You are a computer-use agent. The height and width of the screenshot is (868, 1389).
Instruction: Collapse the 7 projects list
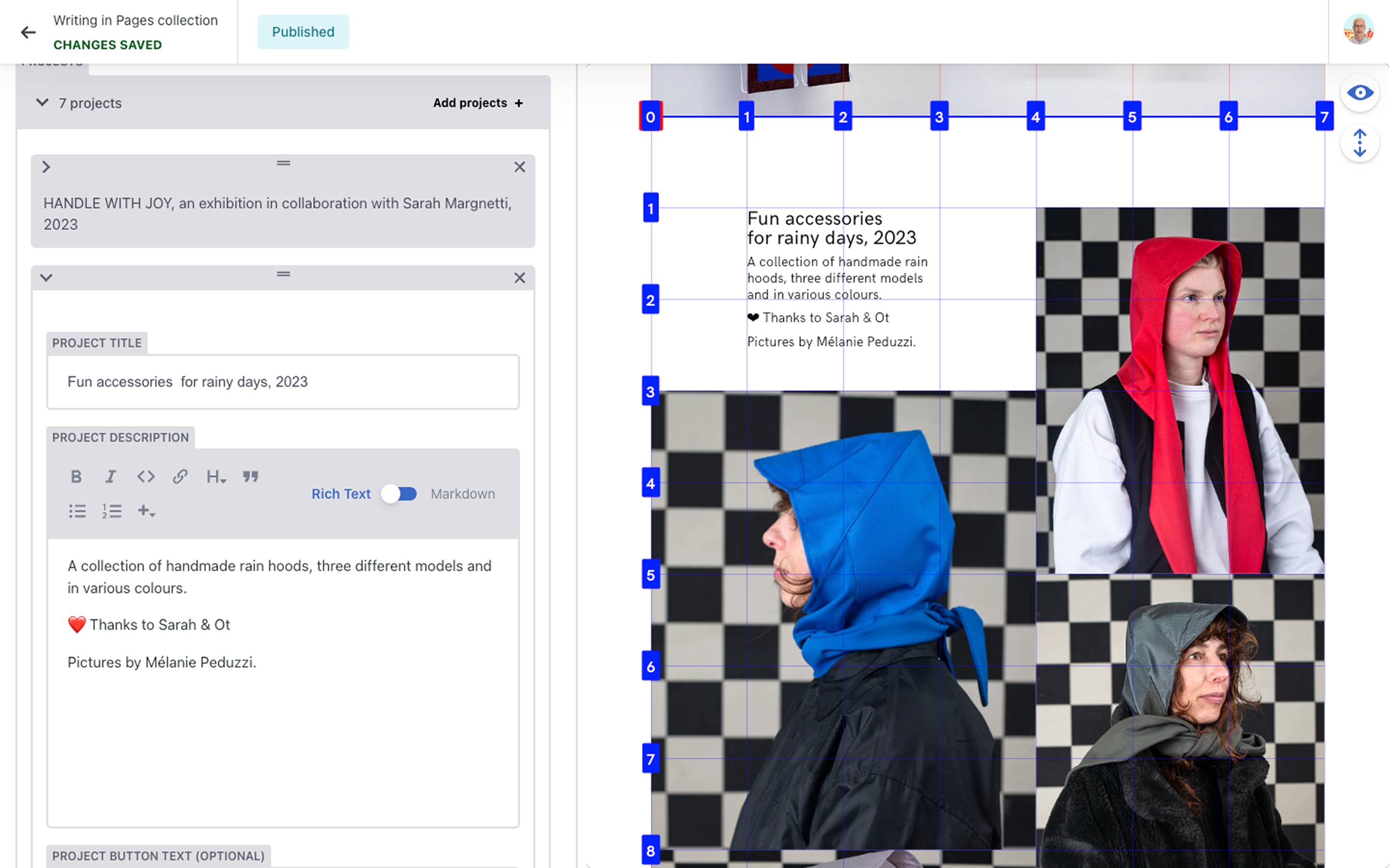click(x=42, y=103)
